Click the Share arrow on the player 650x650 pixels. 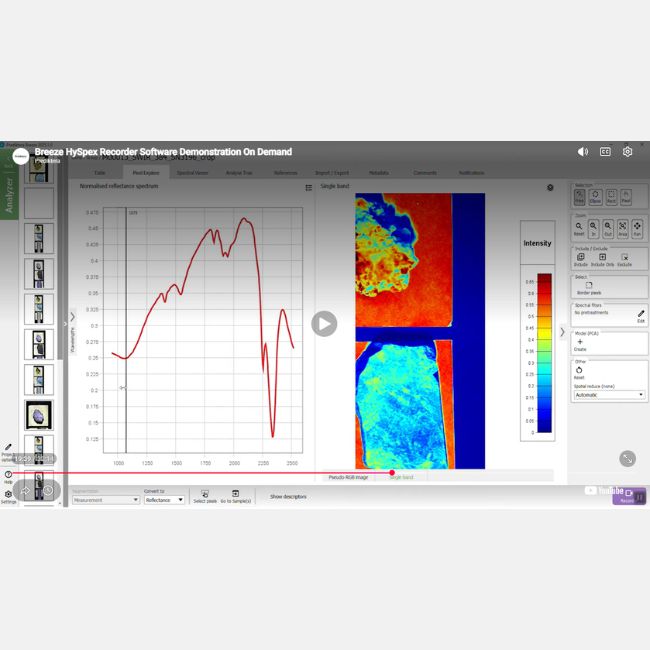[x=26, y=490]
